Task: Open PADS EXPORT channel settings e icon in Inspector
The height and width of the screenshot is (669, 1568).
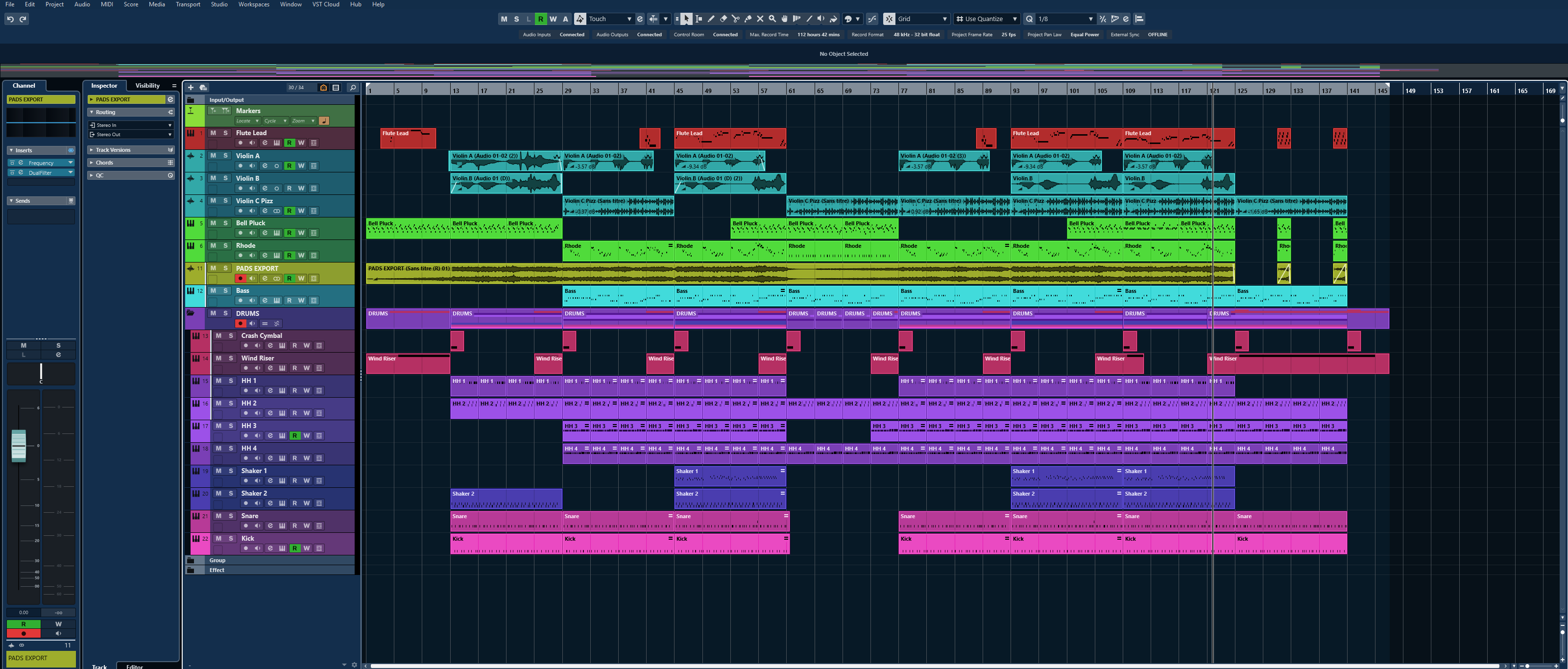Action: click(x=170, y=99)
